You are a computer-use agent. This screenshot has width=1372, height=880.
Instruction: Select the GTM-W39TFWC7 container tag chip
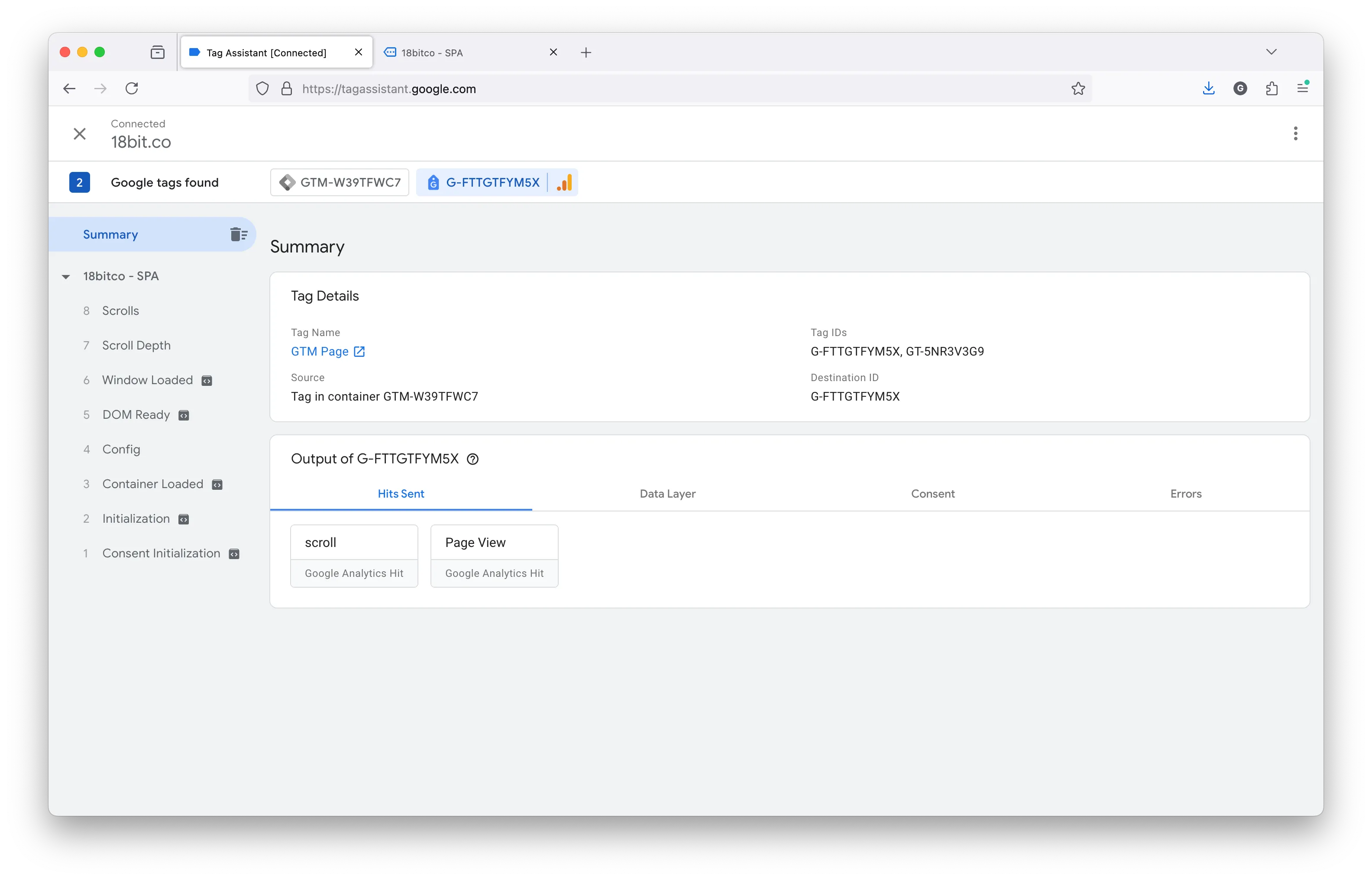340,182
